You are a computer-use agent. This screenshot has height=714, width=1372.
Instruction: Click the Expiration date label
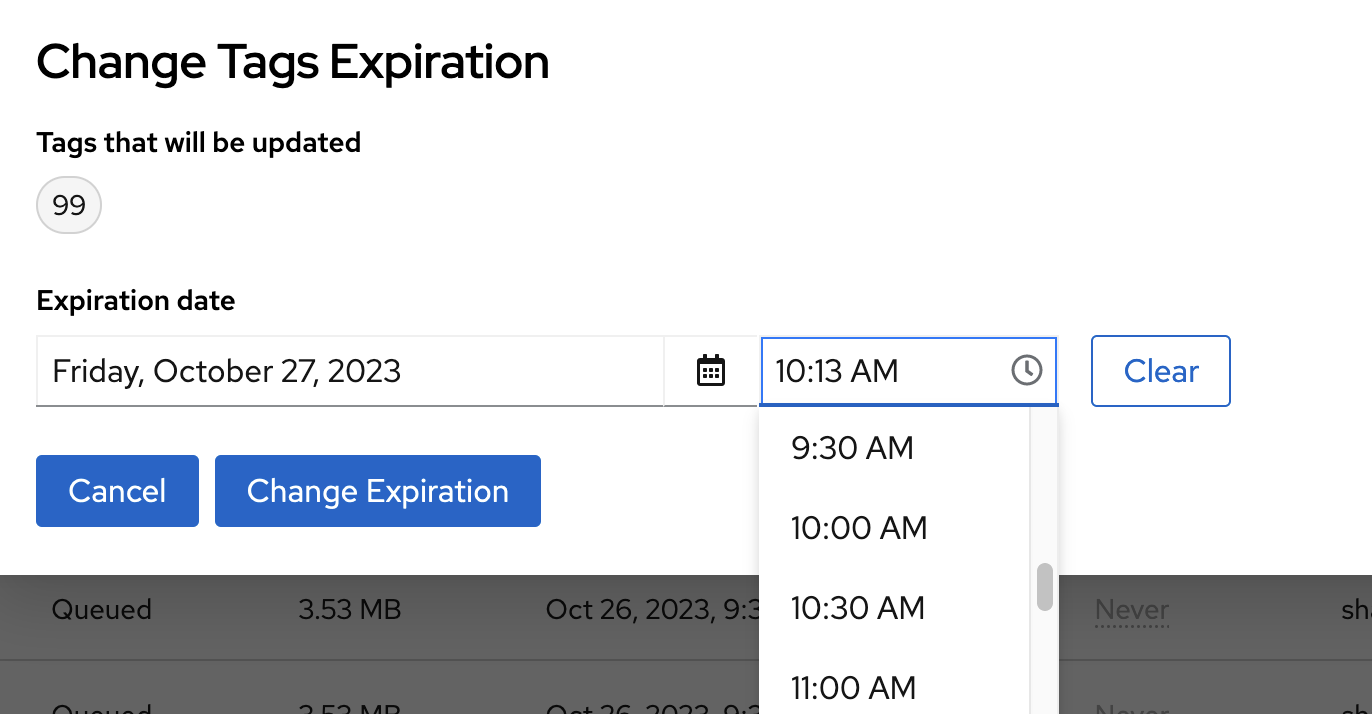(136, 300)
